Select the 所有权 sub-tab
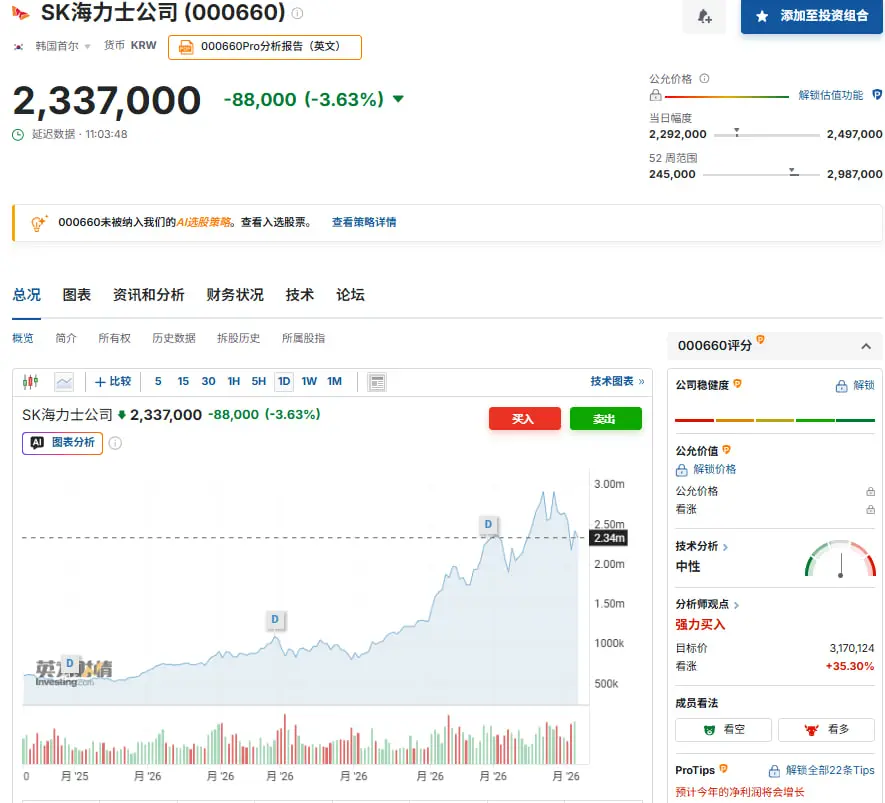Image resolution: width=885 pixels, height=803 pixels. (115, 338)
